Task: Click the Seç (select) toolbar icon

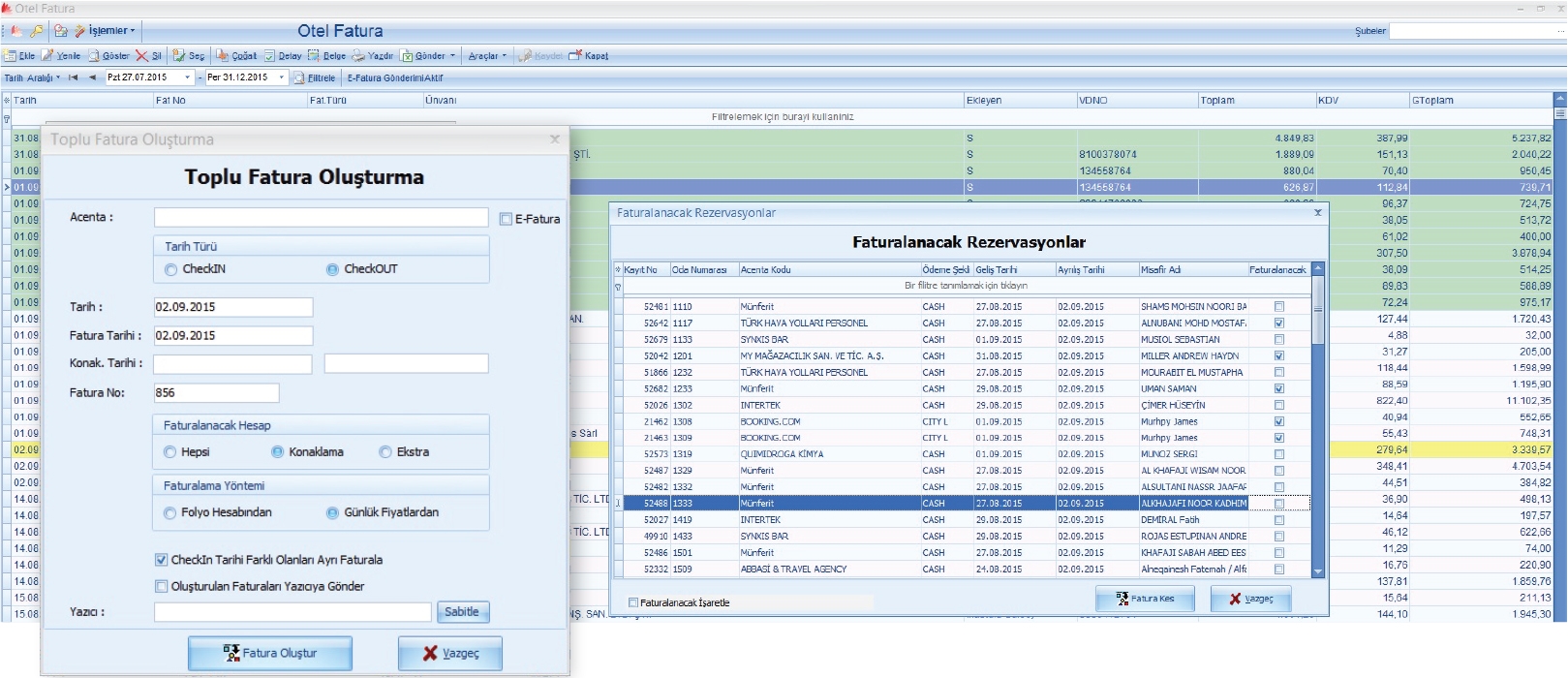Action: pos(179,56)
